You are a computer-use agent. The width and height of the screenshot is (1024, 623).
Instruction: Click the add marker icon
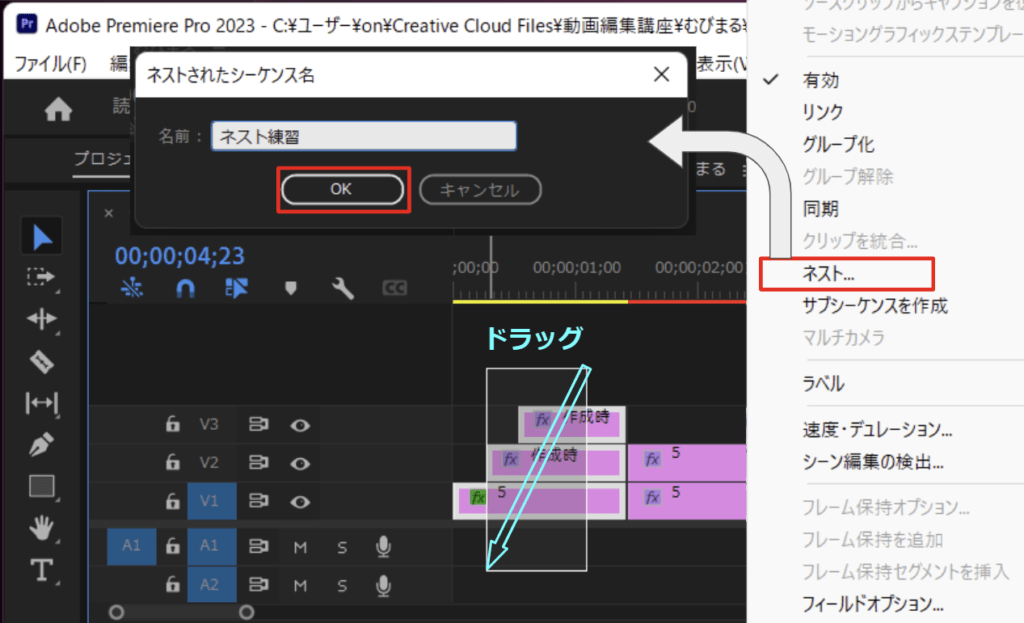click(x=291, y=289)
